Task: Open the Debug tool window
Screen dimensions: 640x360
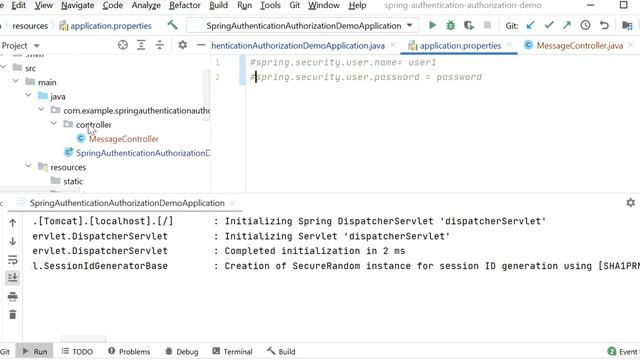Action: pyautogui.click(x=182, y=351)
